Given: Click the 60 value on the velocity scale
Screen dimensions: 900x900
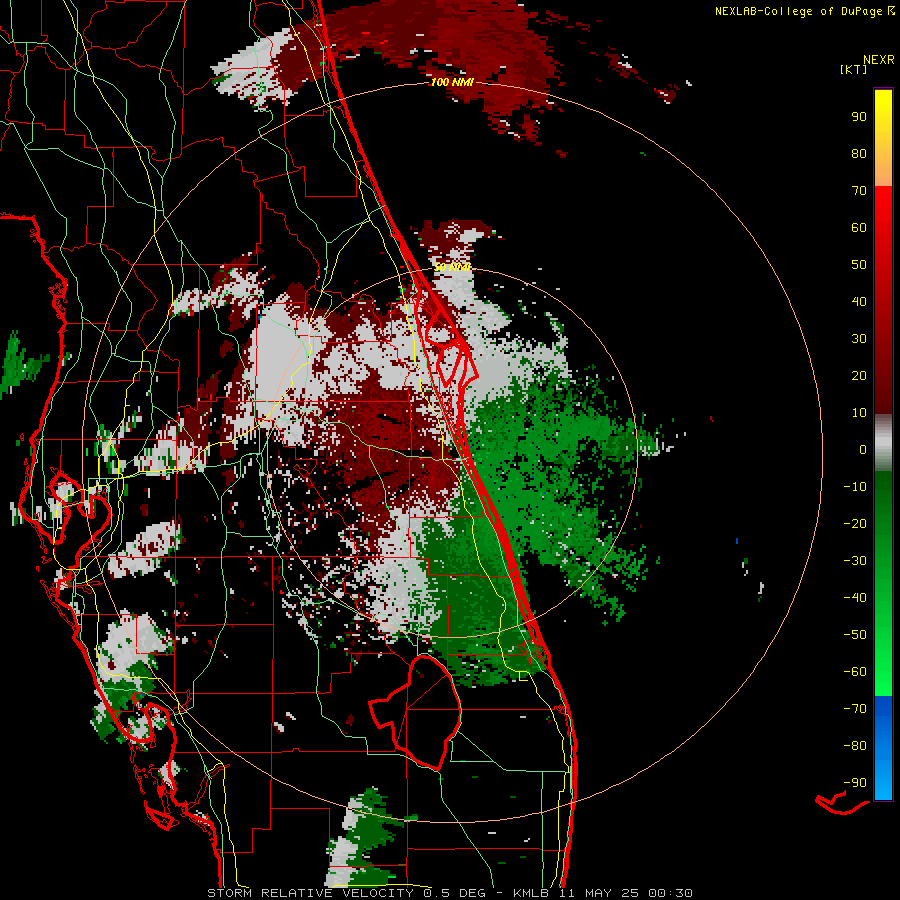Looking at the screenshot, I should click(859, 227).
